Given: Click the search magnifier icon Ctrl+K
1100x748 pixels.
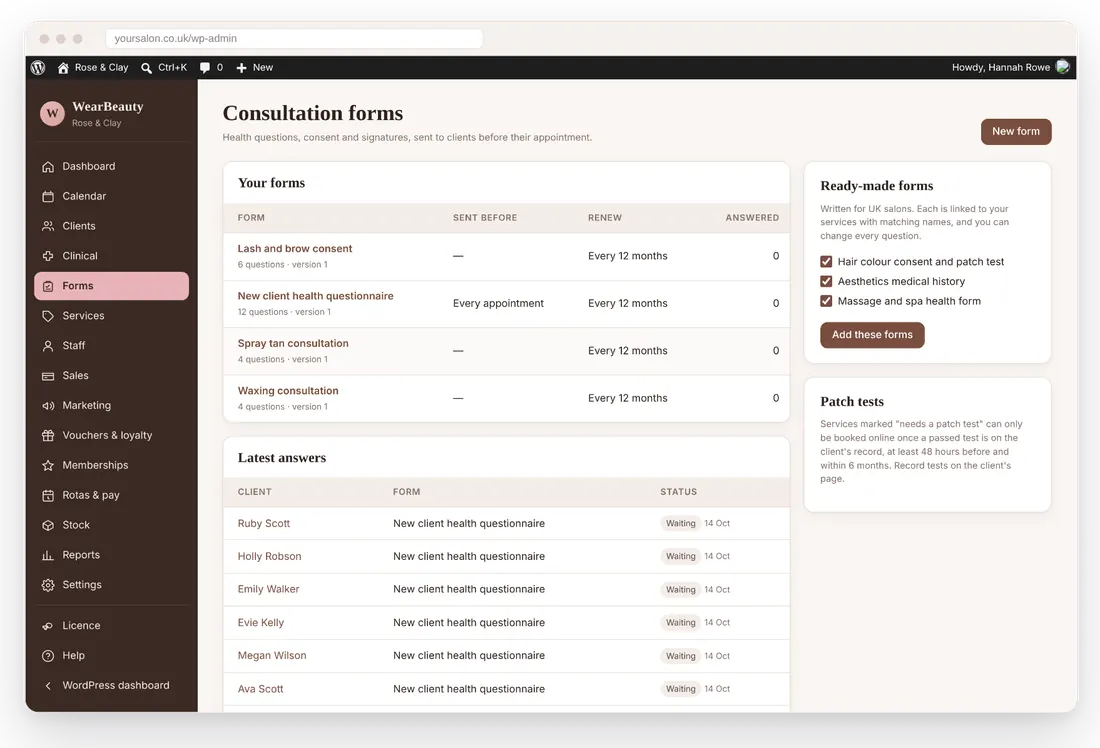Looking at the screenshot, I should [x=146, y=67].
